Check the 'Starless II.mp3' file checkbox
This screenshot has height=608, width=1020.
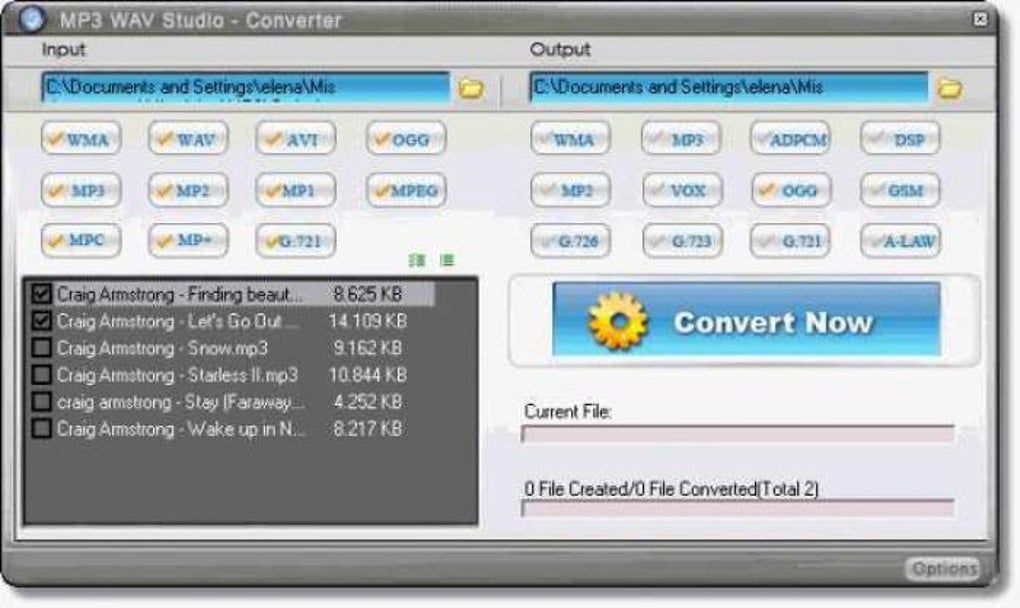42,375
